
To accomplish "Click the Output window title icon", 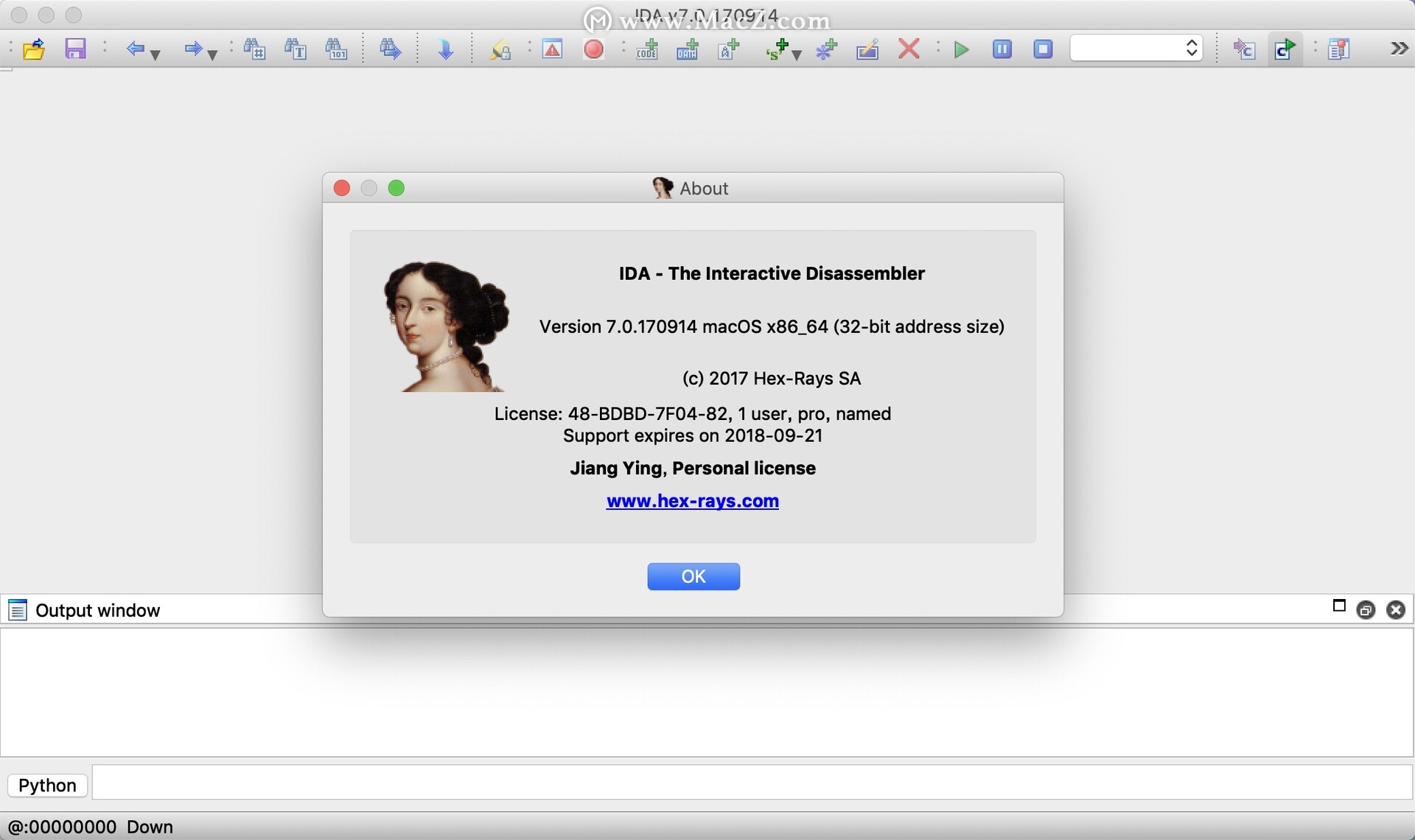I will [18, 610].
